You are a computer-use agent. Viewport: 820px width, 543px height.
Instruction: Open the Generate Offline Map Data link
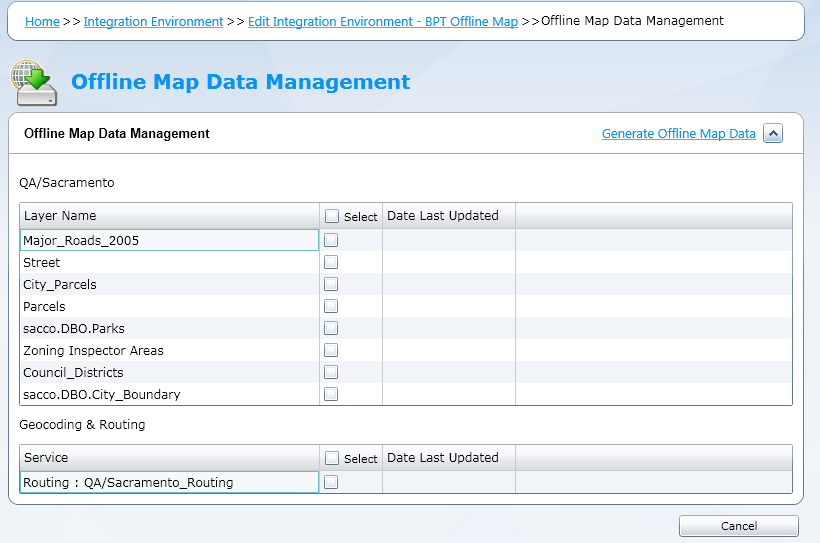[x=678, y=134]
